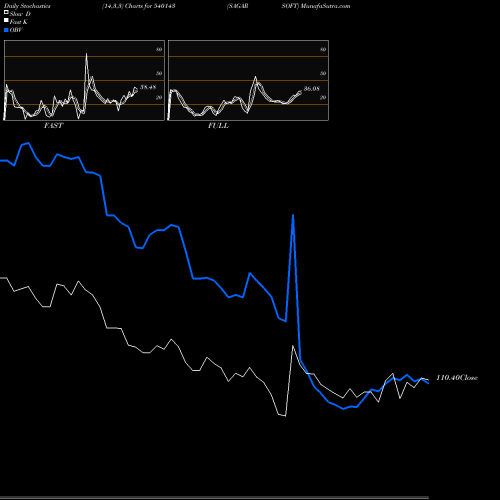This screenshot has height=500, width=500.
Task: Click the grey bar along the bottom edge
Action: (214, 498)
